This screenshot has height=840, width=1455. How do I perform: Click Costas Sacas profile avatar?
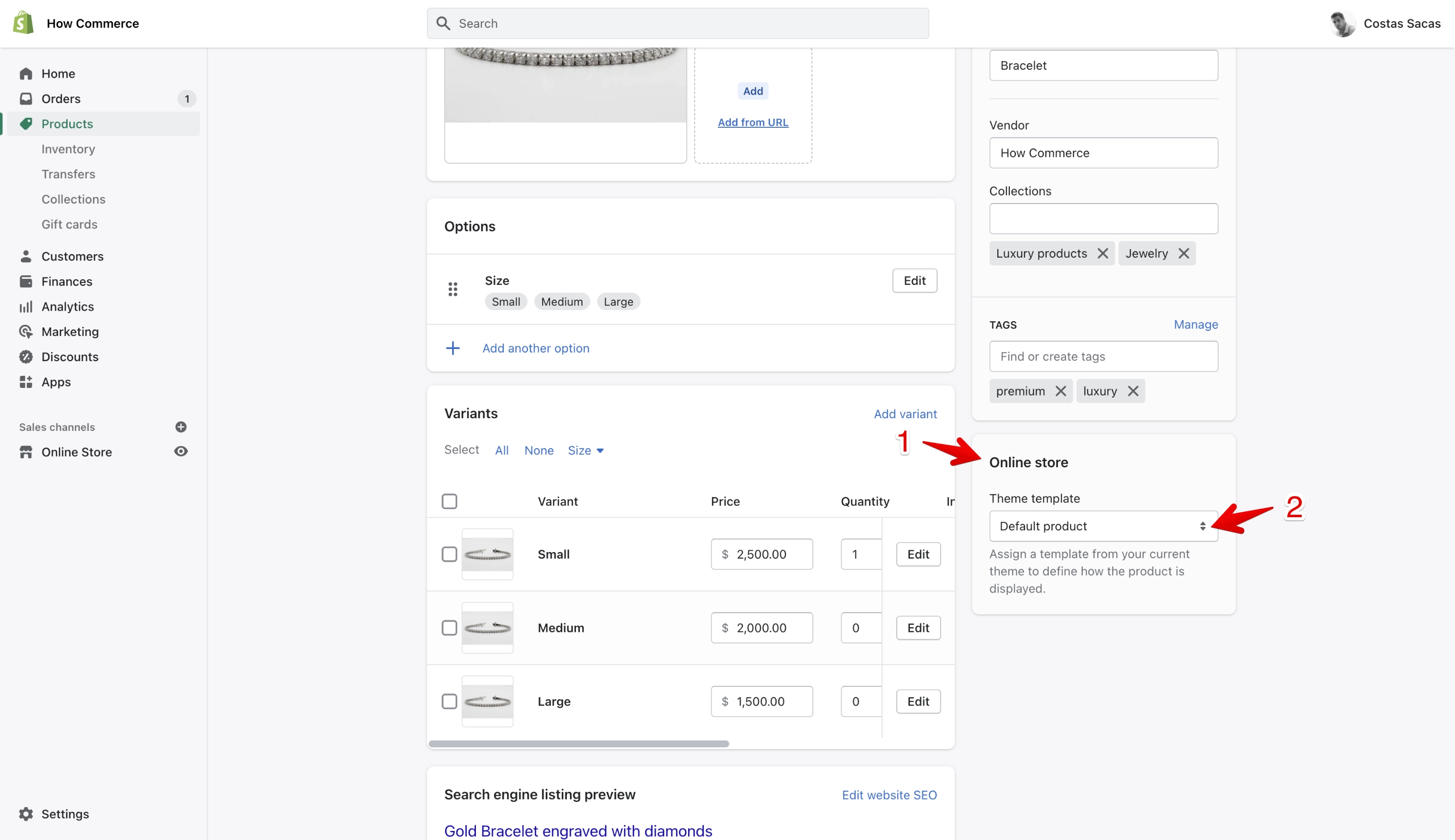point(1342,23)
